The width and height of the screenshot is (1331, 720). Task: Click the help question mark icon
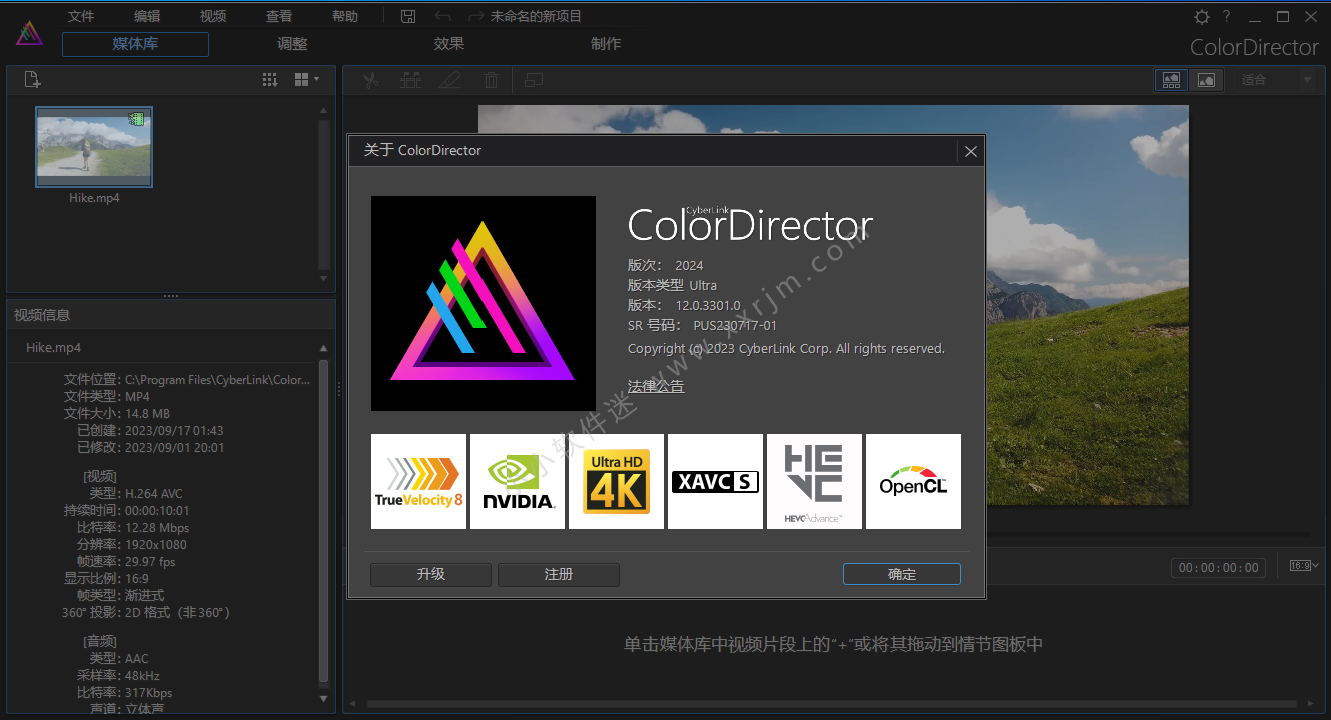1227,16
